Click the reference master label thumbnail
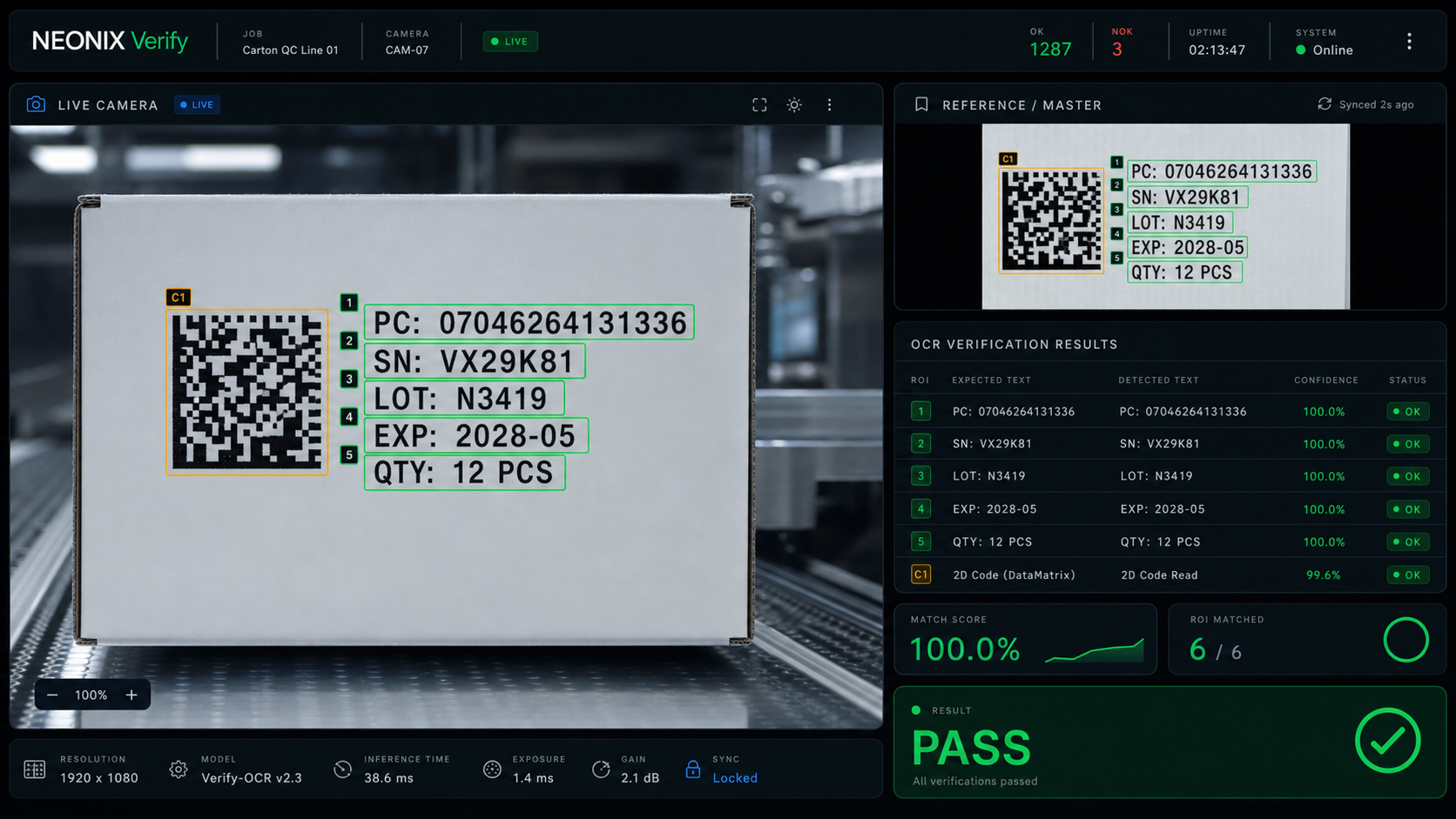This screenshot has width=1456, height=819. point(1165,216)
